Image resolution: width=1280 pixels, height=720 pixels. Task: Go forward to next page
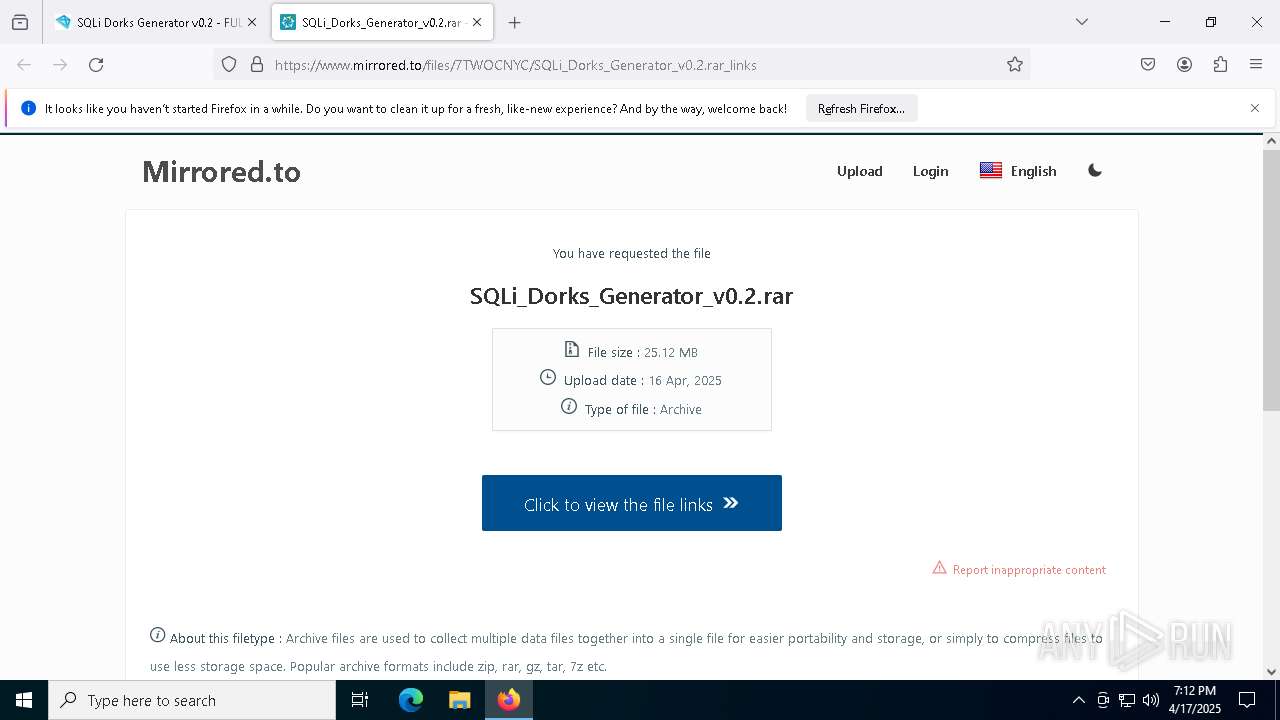click(x=60, y=65)
